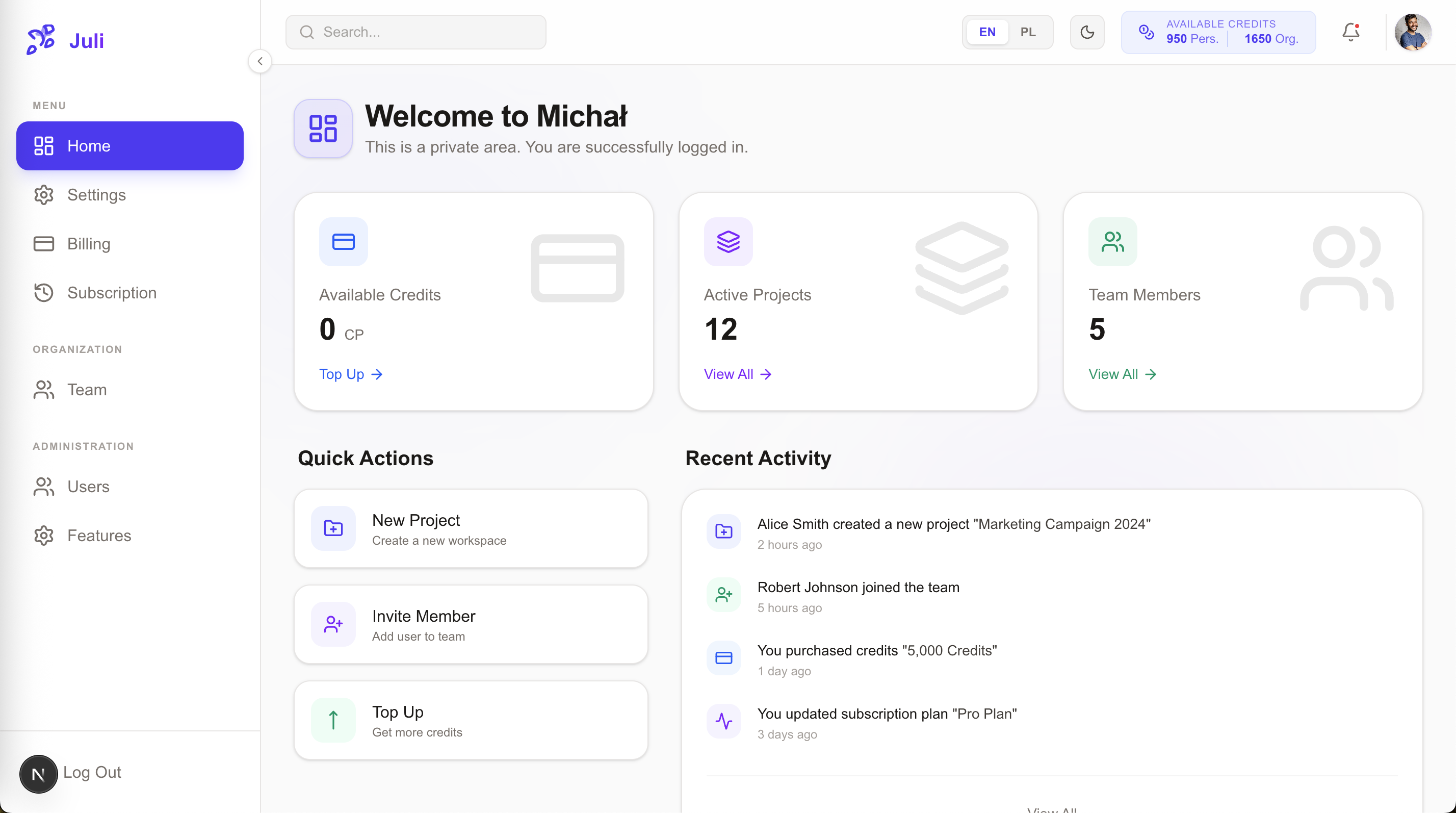The height and width of the screenshot is (813, 1456).
Task: Focus the Search input field
Action: tap(416, 32)
